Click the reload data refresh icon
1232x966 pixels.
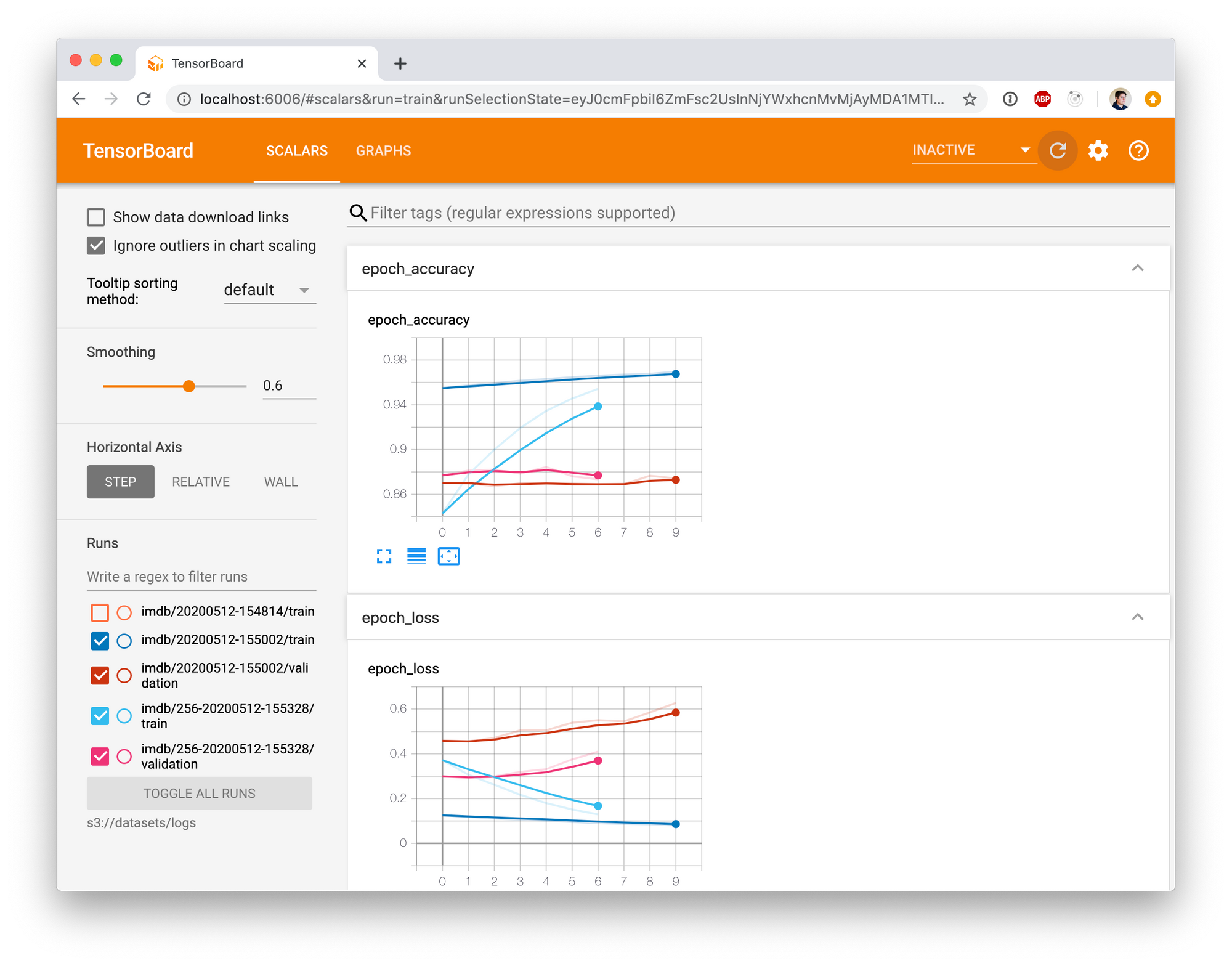pos(1057,150)
